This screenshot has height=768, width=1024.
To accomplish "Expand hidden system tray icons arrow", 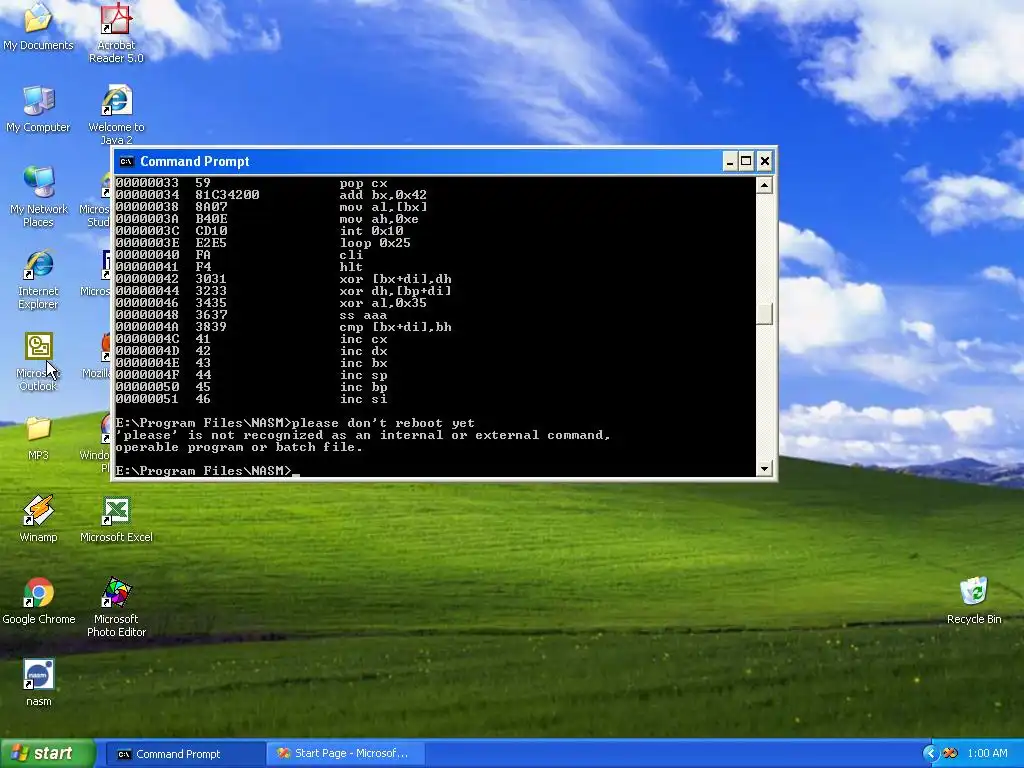I will tap(930, 753).
